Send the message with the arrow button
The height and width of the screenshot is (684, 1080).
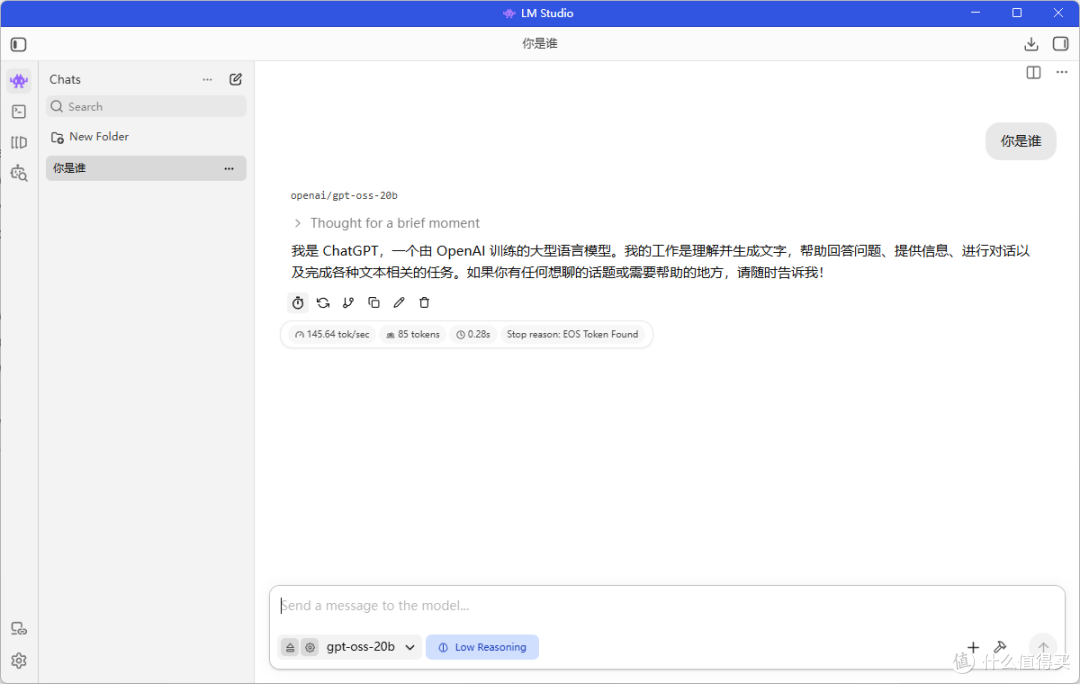coord(1043,647)
